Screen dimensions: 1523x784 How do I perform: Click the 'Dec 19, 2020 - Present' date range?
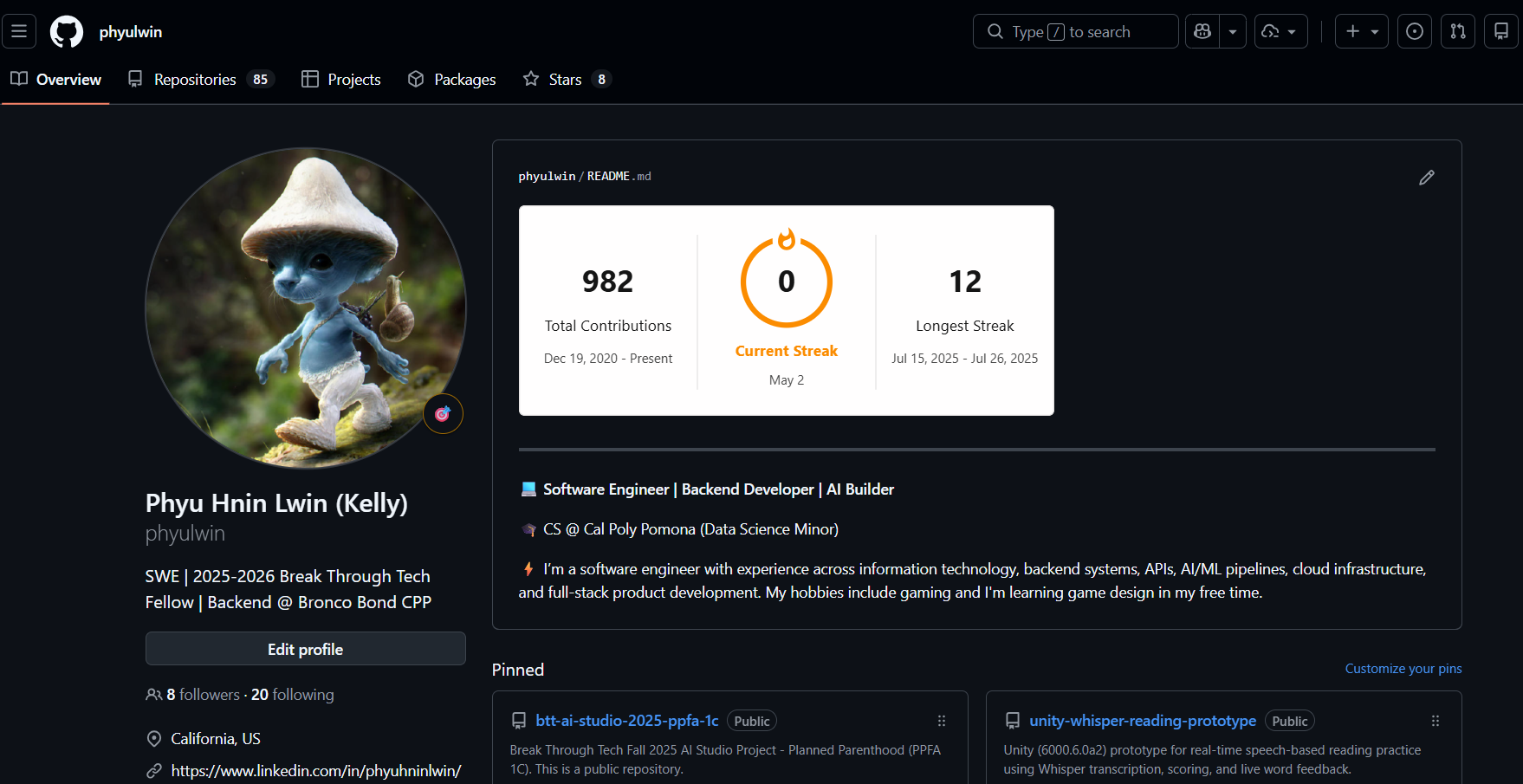(x=608, y=359)
